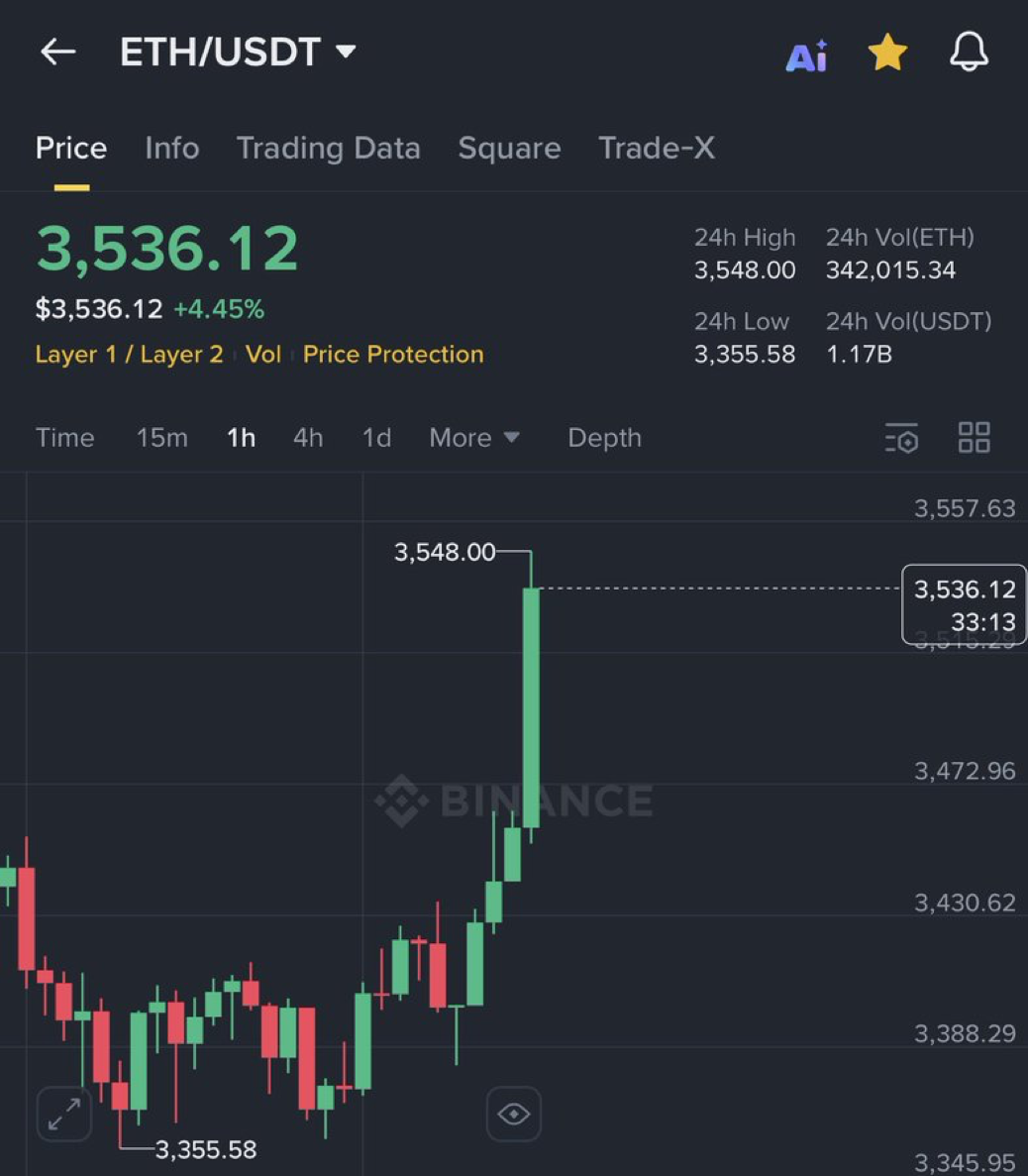Expand chart to fullscreen
The width and height of the screenshot is (1028, 1176).
click(64, 1114)
